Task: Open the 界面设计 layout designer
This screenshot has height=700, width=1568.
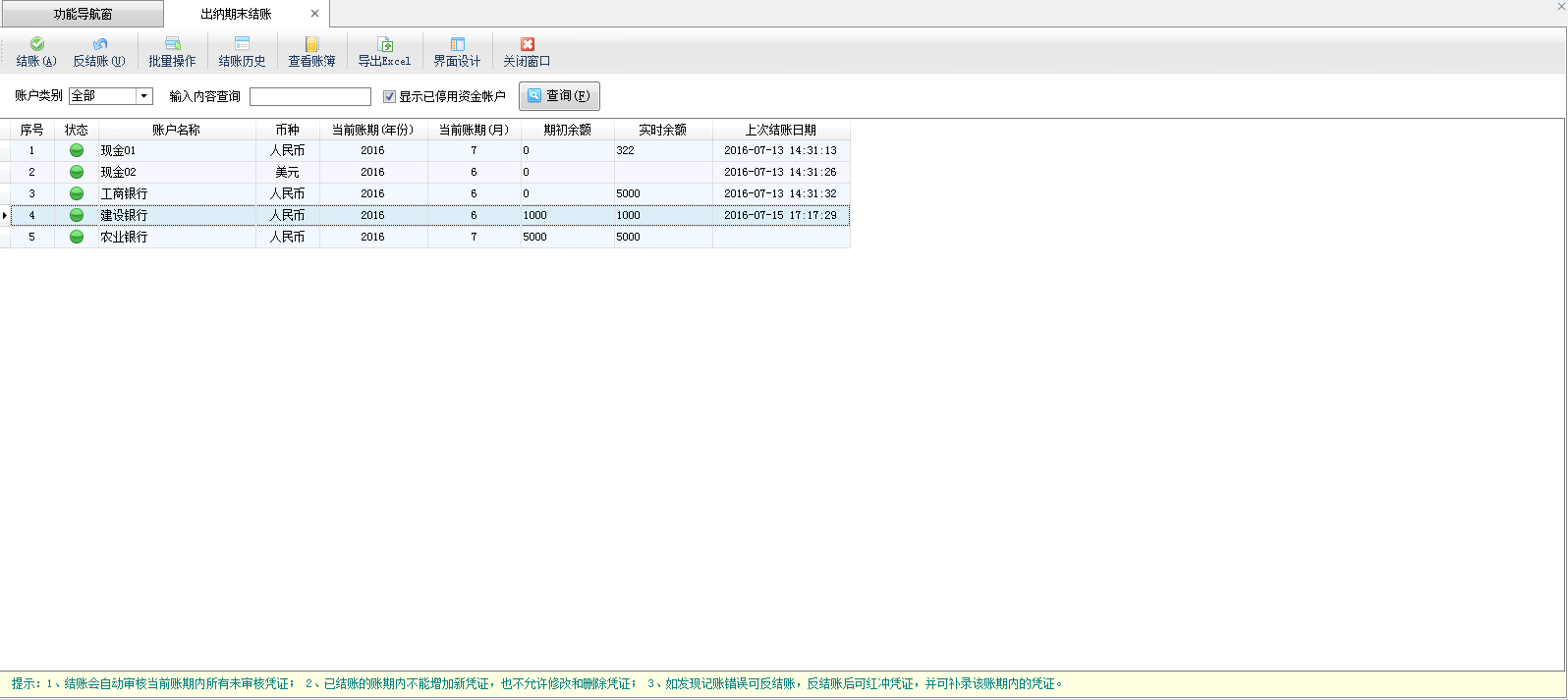Action: 457,44
